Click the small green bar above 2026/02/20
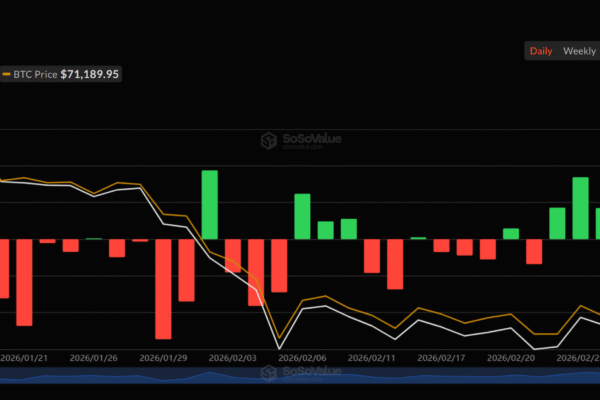Screen dimensions: 600x400 [511, 233]
